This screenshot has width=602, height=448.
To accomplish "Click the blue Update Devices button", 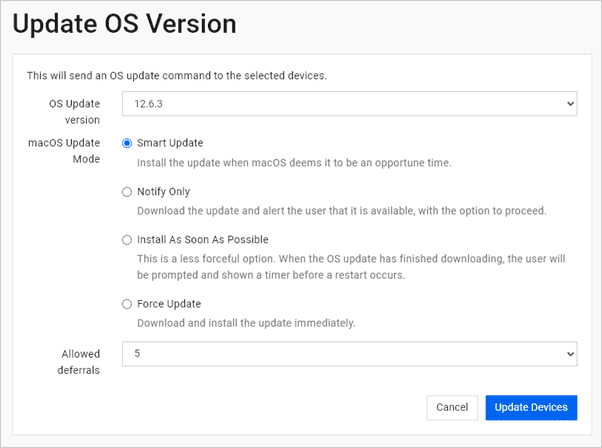I will pyautogui.click(x=531, y=407).
